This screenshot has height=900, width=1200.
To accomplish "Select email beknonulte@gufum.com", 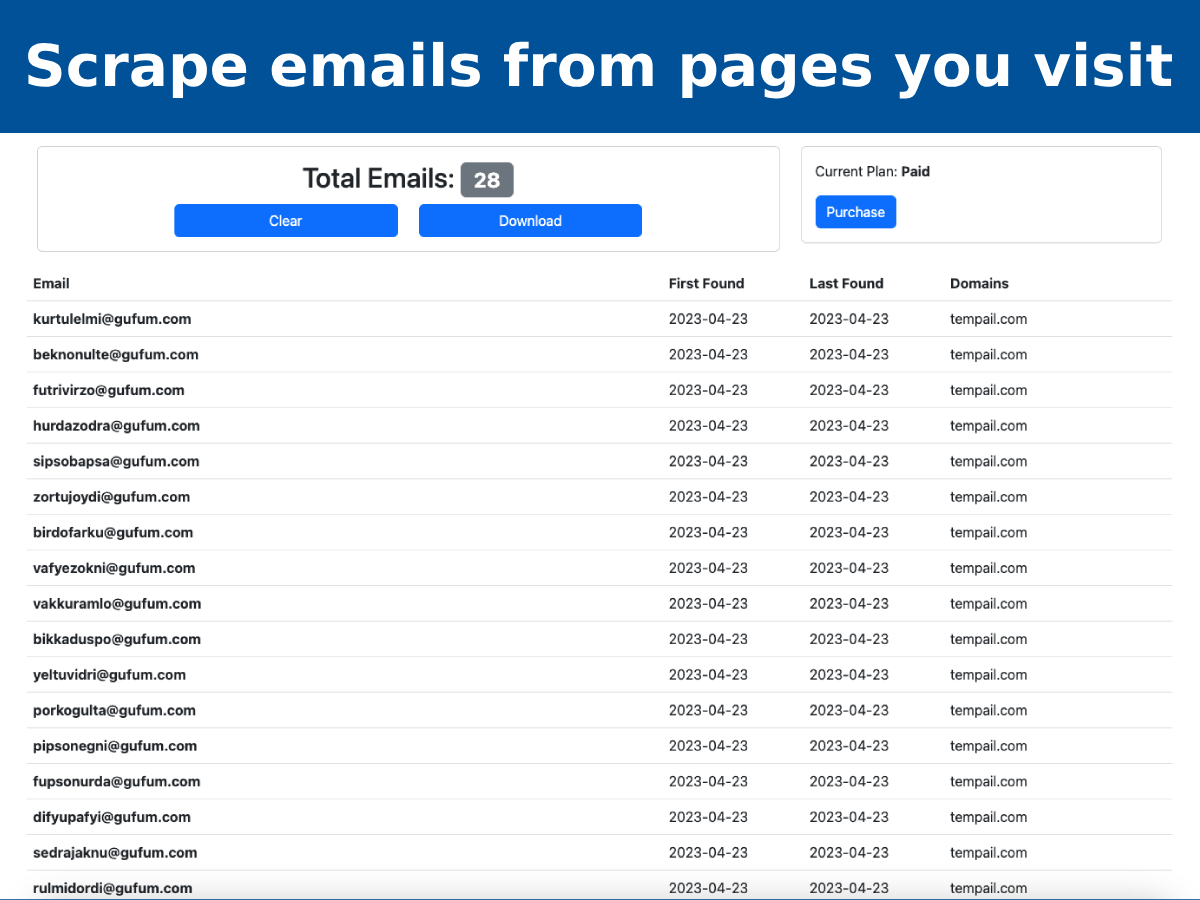I will [116, 355].
